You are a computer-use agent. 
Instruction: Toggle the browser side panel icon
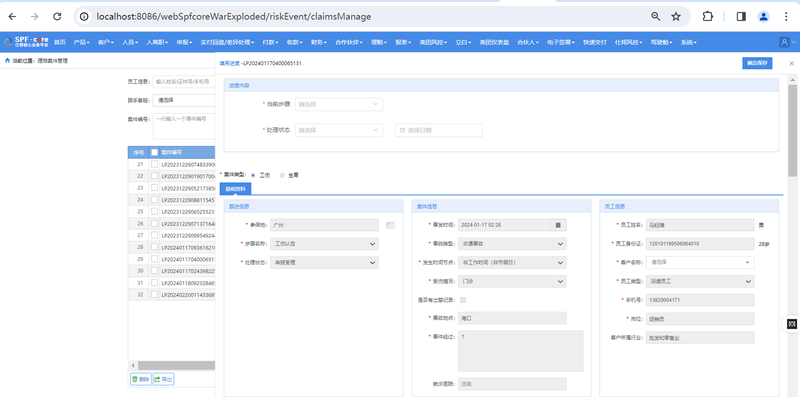[x=741, y=16]
